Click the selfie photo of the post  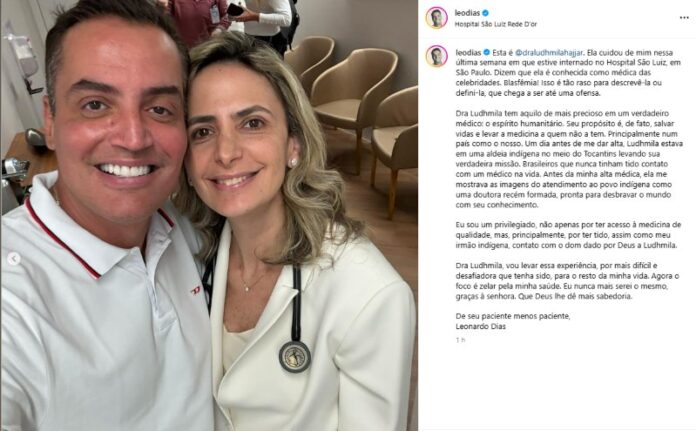pyautogui.click(x=209, y=215)
